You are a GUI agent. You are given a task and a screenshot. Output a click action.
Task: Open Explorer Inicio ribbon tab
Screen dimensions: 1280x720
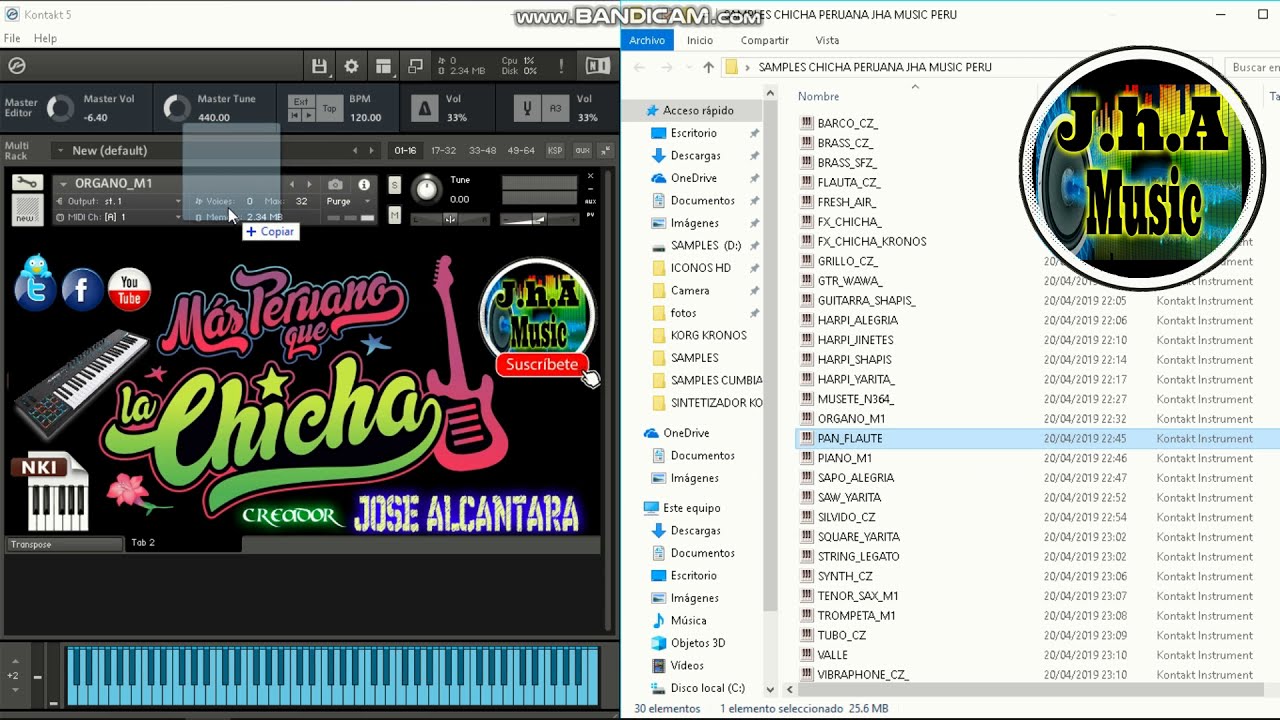tap(700, 40)
